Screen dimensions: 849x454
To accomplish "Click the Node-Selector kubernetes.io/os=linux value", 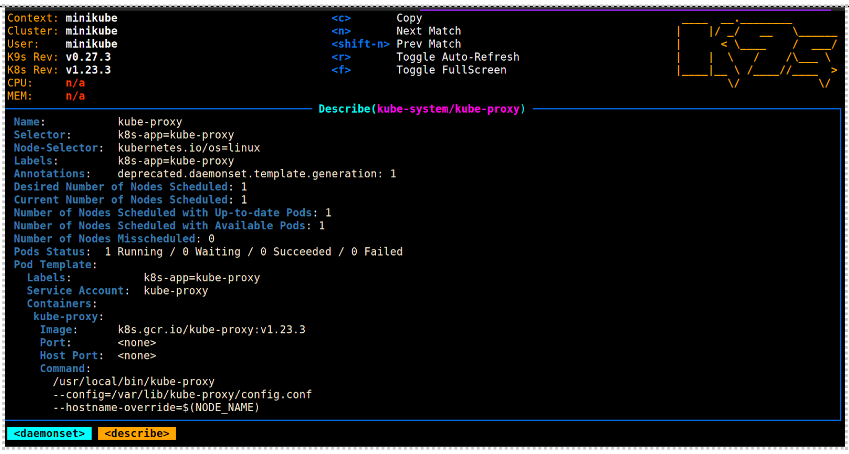I will coord(189,148).
